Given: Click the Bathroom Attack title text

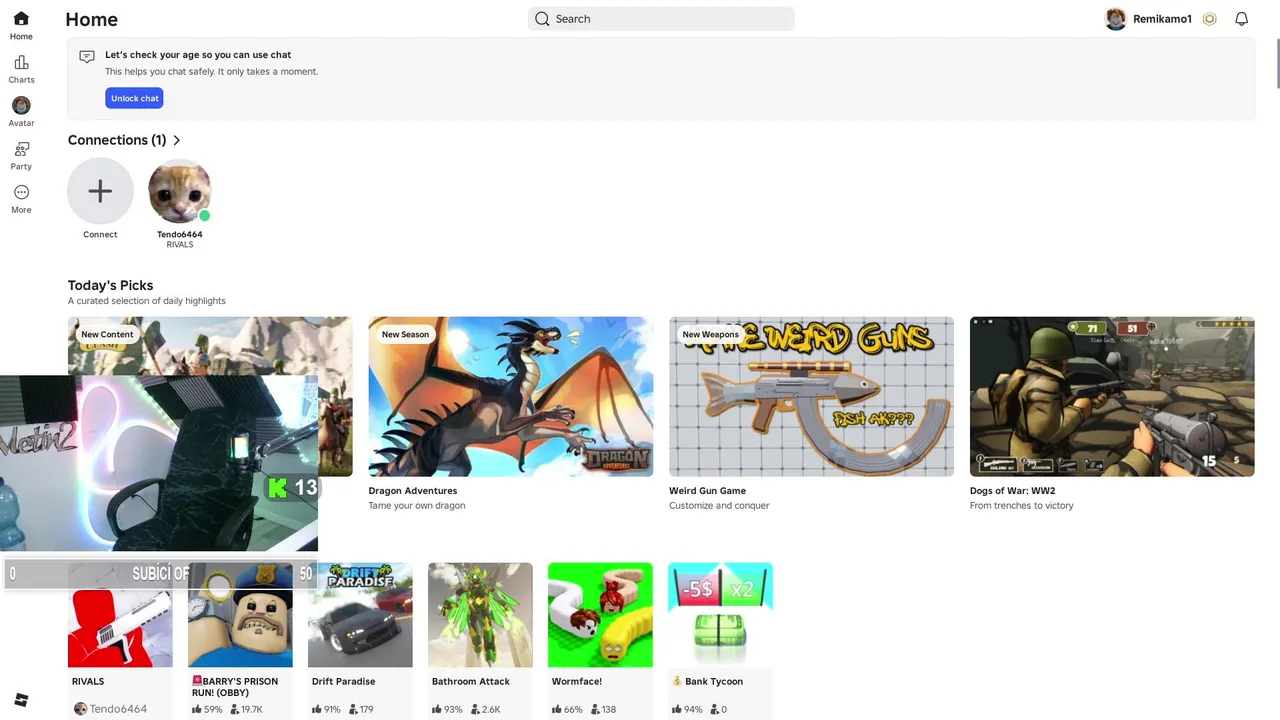Looking at the screenshot, I should pyautogui.click(x=470, y=682).
